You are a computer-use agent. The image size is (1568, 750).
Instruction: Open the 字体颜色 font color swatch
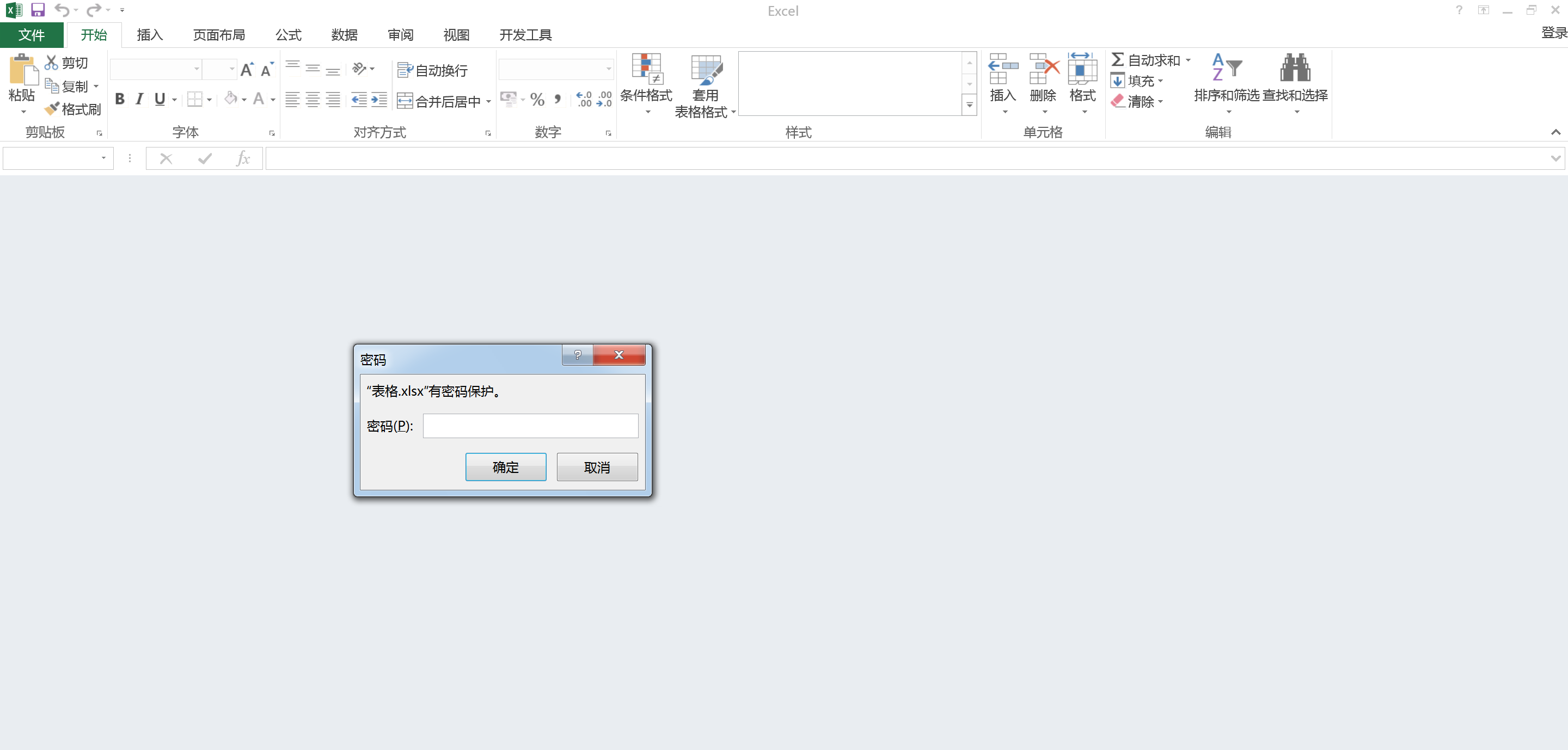coord(272,99)
